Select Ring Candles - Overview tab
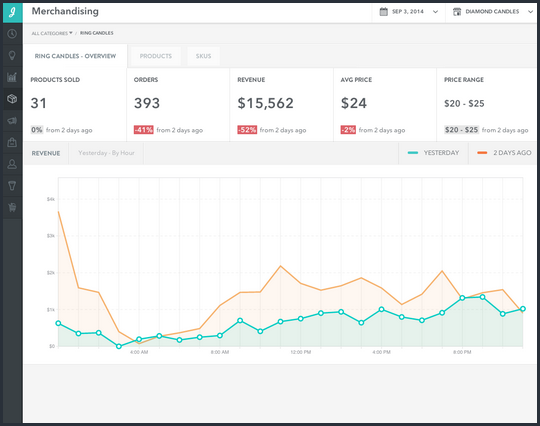540x426 pixels. click(75, 56)
